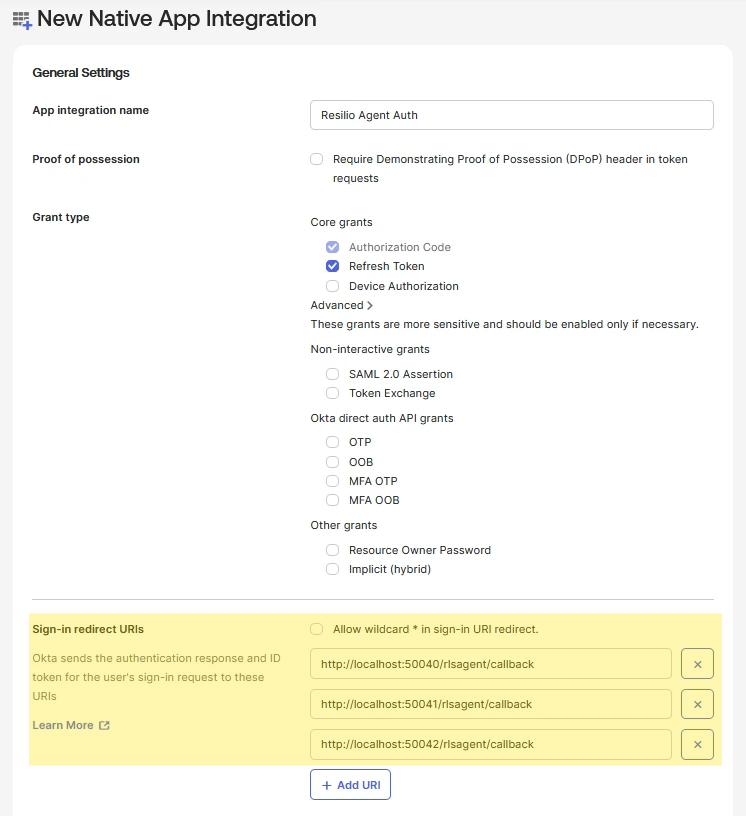Enable the OTP direct auth grant

point(332,442)
